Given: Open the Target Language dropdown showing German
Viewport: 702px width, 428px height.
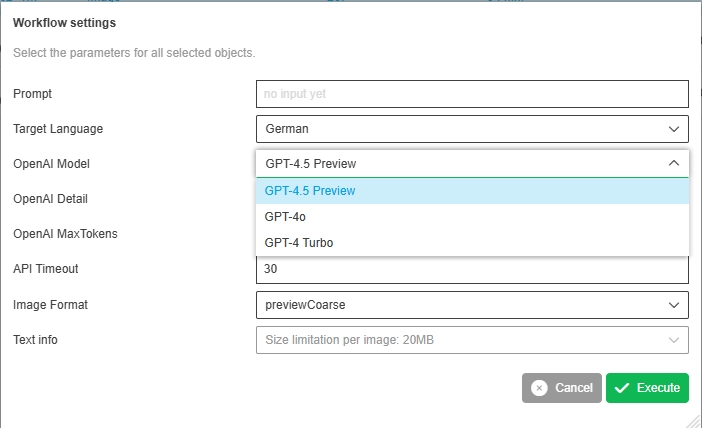Looking at the screenshot, I should pyautogui.click(x=460, y=129).
